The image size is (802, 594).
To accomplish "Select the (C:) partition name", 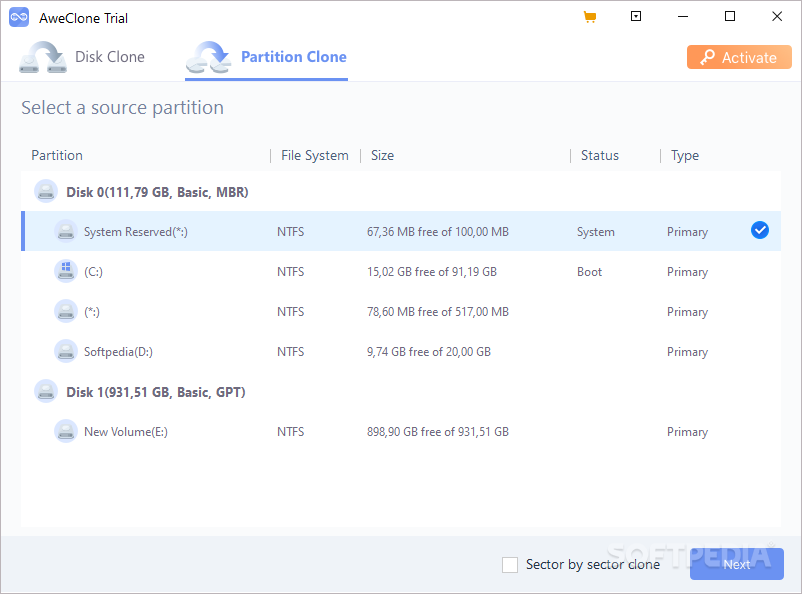I will (94, 272).
